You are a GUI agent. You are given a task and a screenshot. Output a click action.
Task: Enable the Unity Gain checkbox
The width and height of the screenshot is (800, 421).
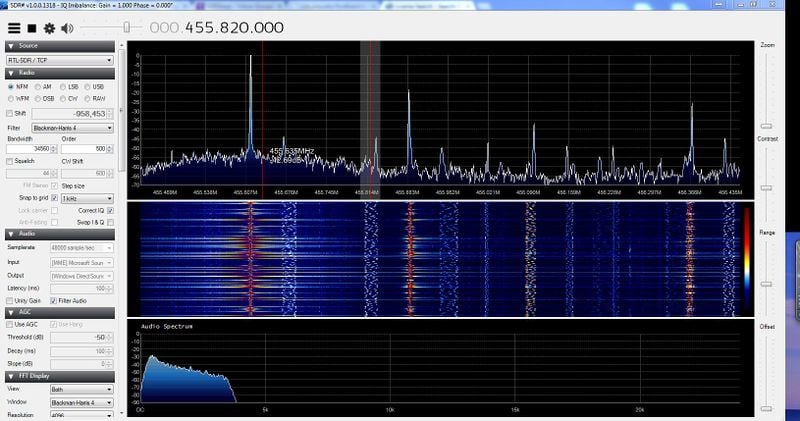click(10, 301)
